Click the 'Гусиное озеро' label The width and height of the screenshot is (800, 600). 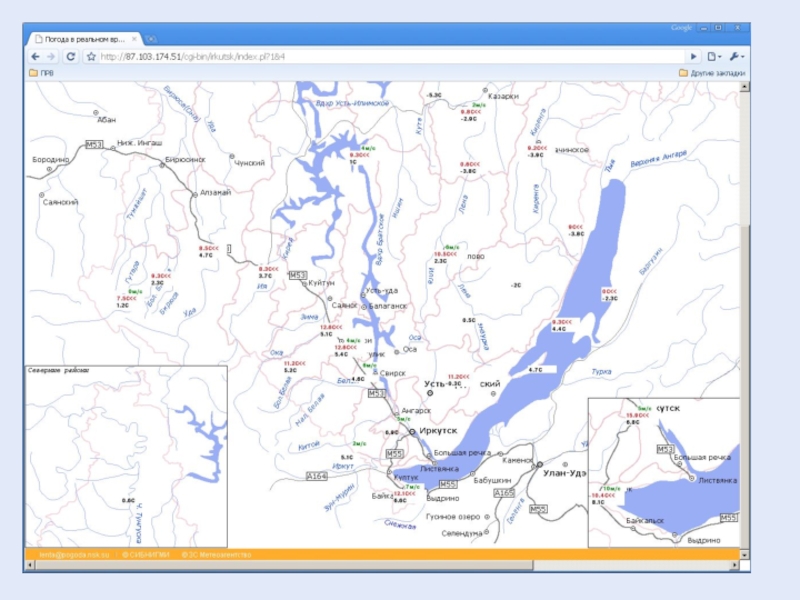point(453,517)
